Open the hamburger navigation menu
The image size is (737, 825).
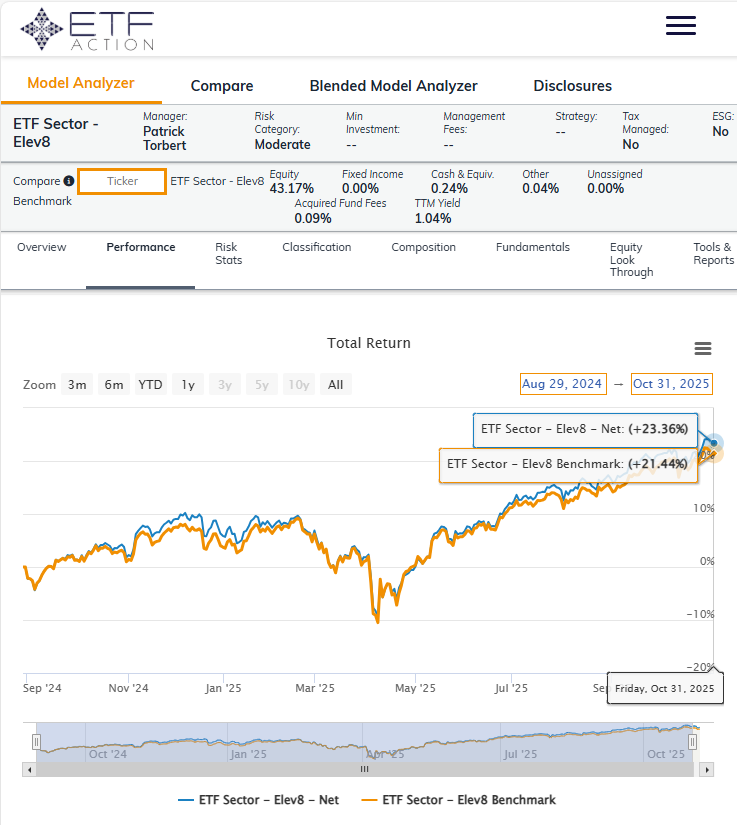pos(680,26)
